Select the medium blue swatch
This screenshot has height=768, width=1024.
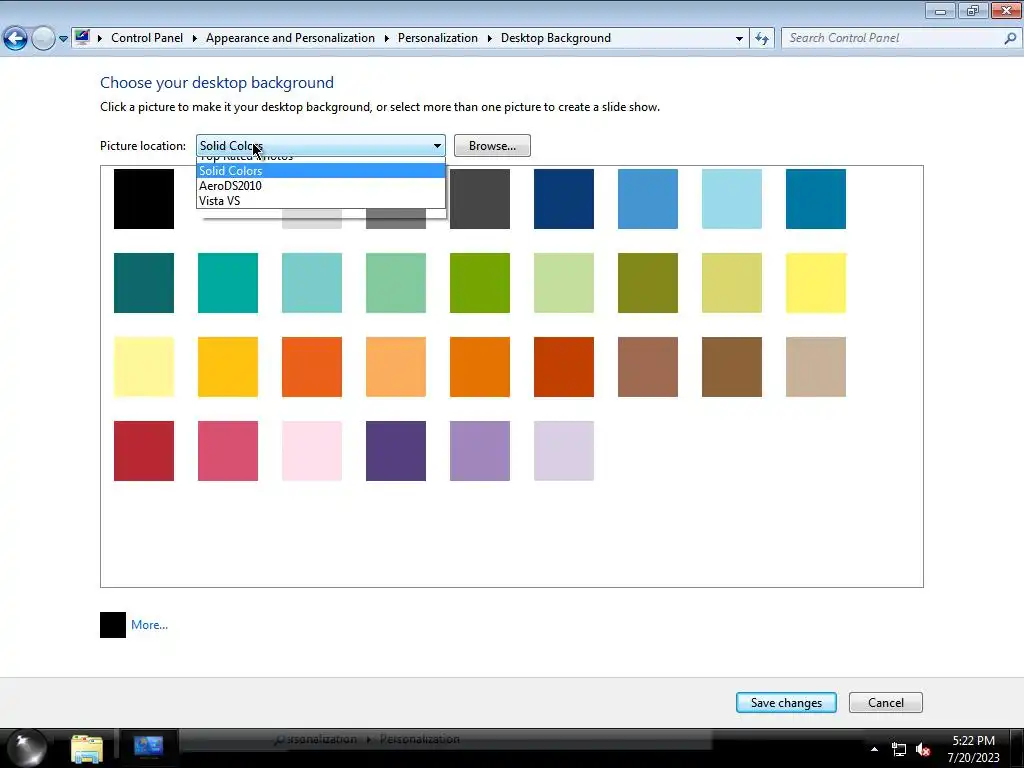point(647,199)
